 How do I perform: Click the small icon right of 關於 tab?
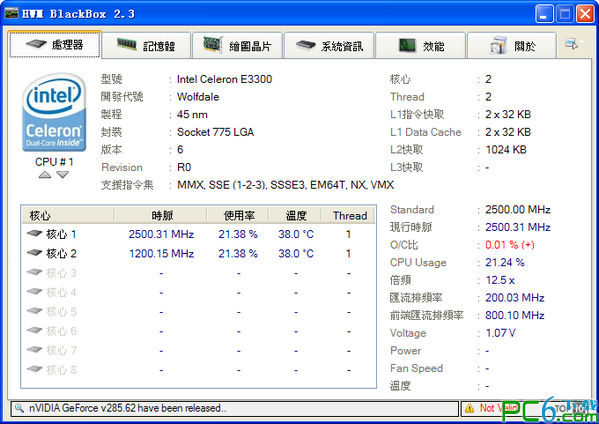point(572,44)
